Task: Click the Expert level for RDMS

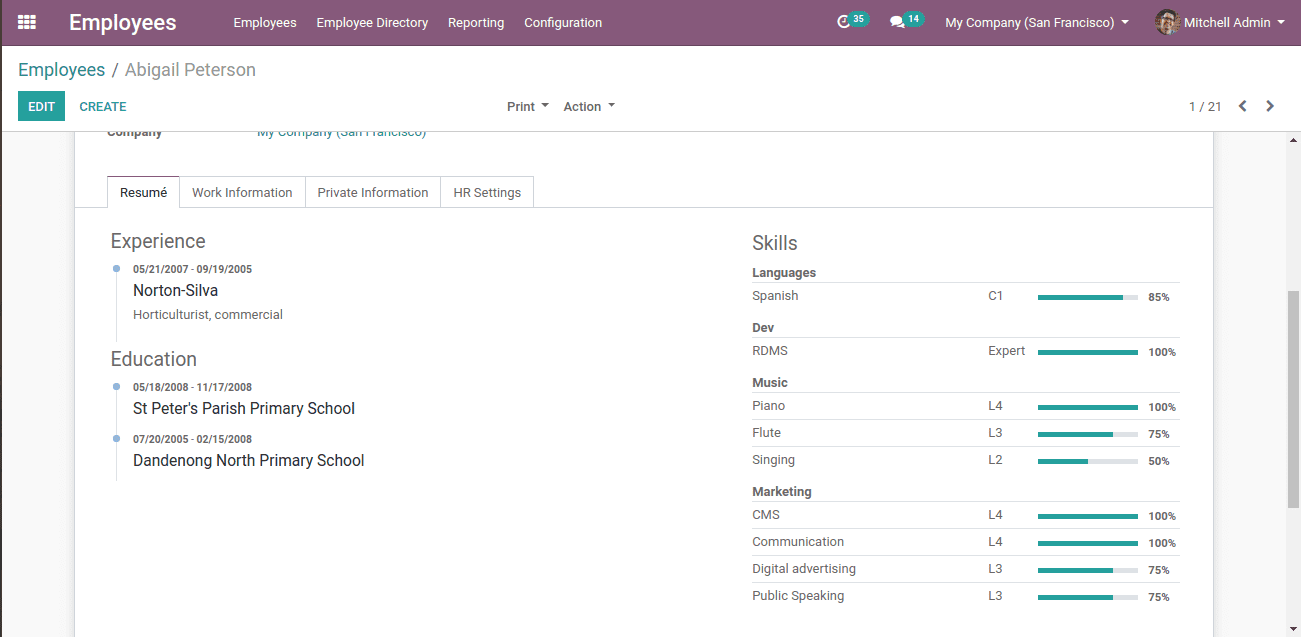Action: point(1007,351)
